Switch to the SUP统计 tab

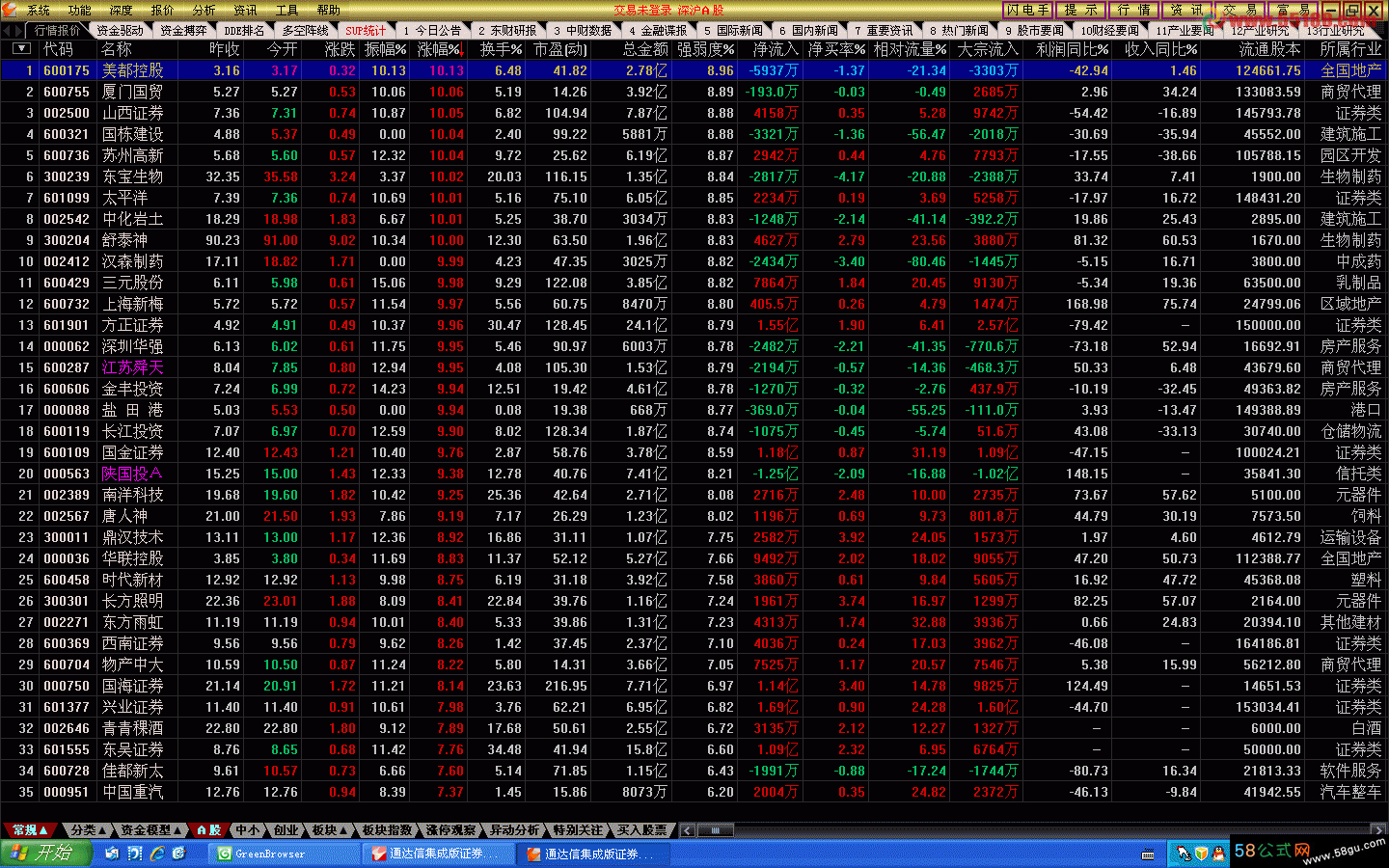click(366, 31)
